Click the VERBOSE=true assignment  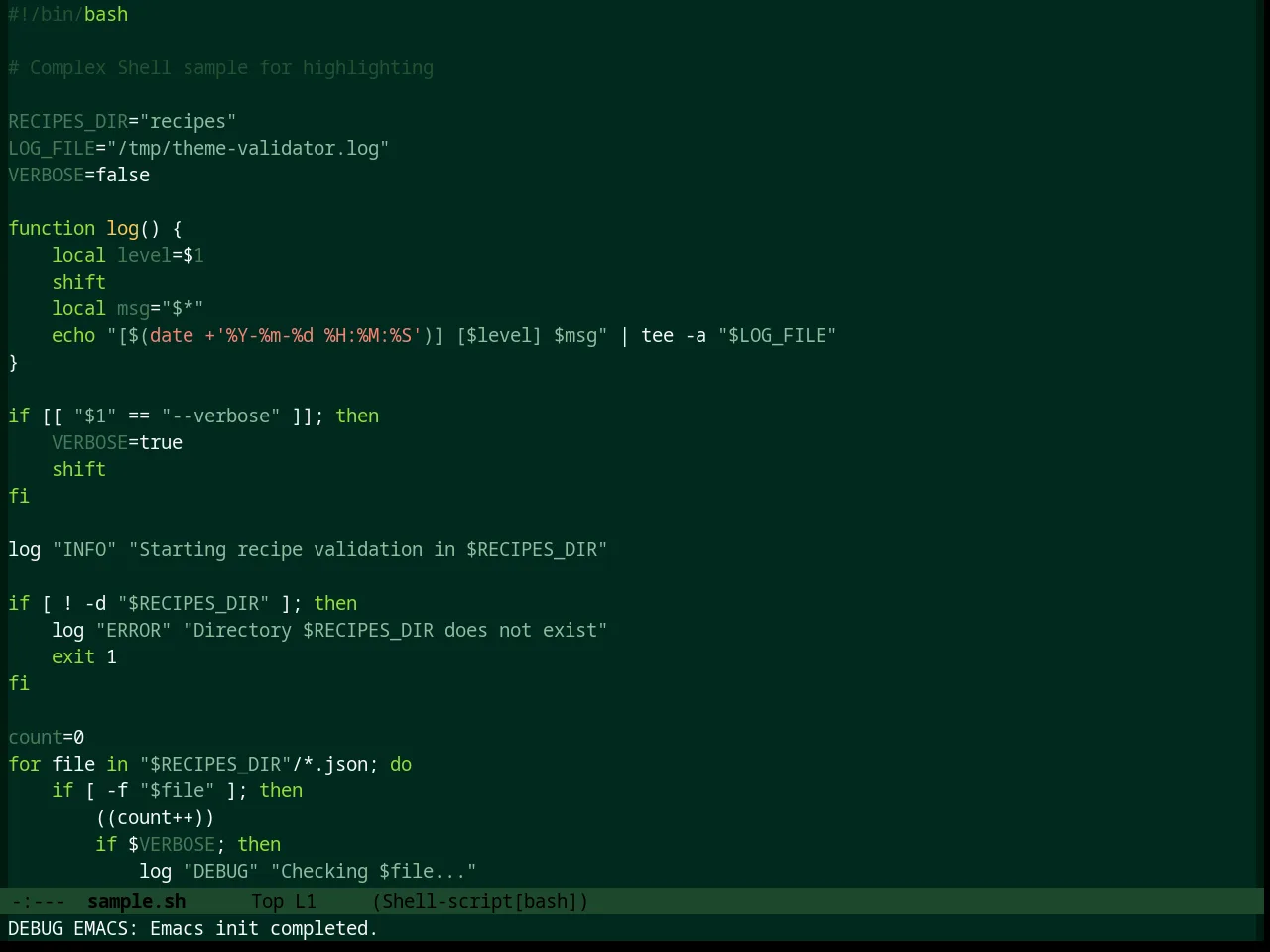pyautogui.click(x=117, y=442)
